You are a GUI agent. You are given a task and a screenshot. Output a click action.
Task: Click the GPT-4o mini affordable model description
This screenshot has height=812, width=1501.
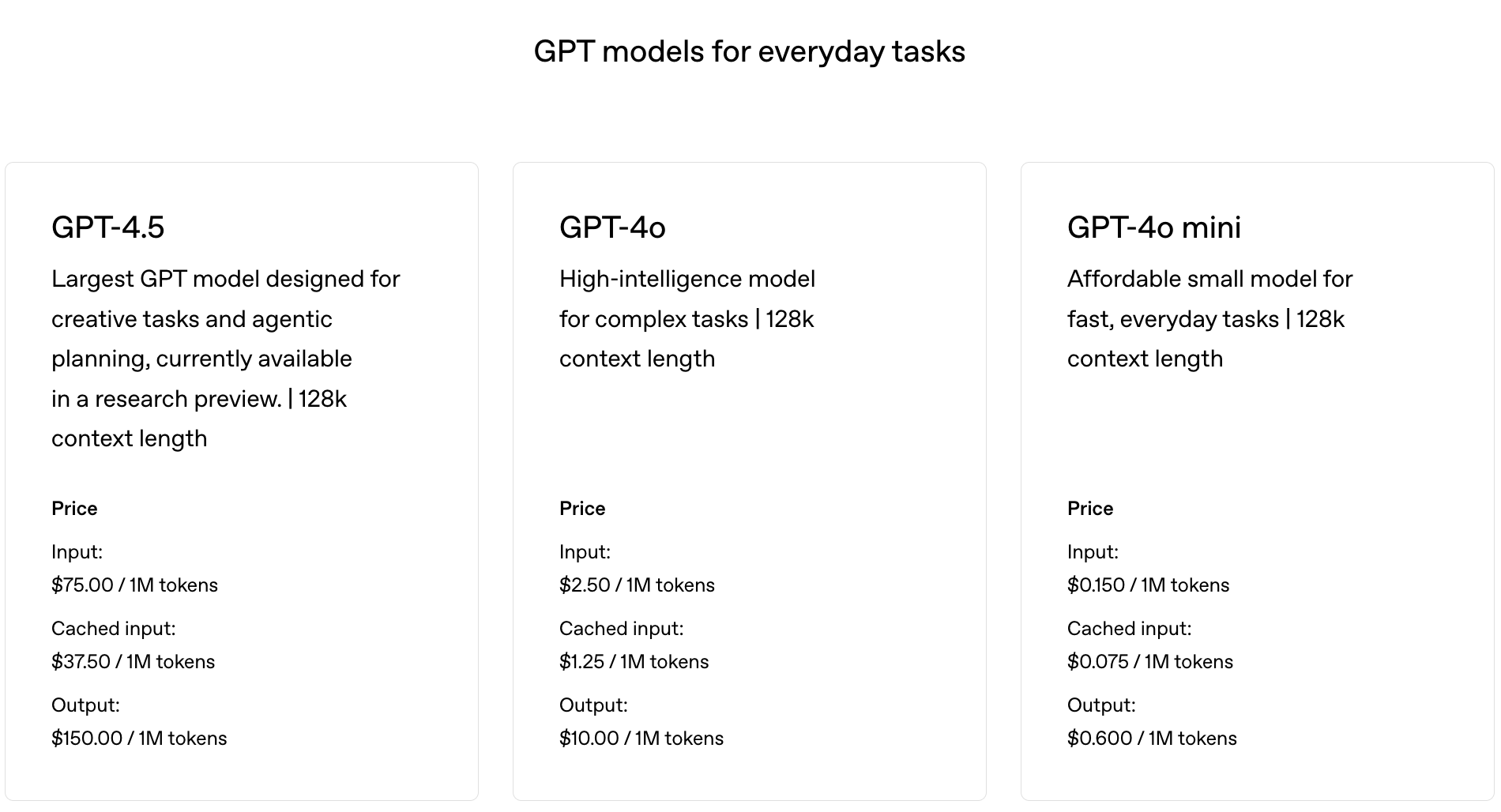(1207, 319)
